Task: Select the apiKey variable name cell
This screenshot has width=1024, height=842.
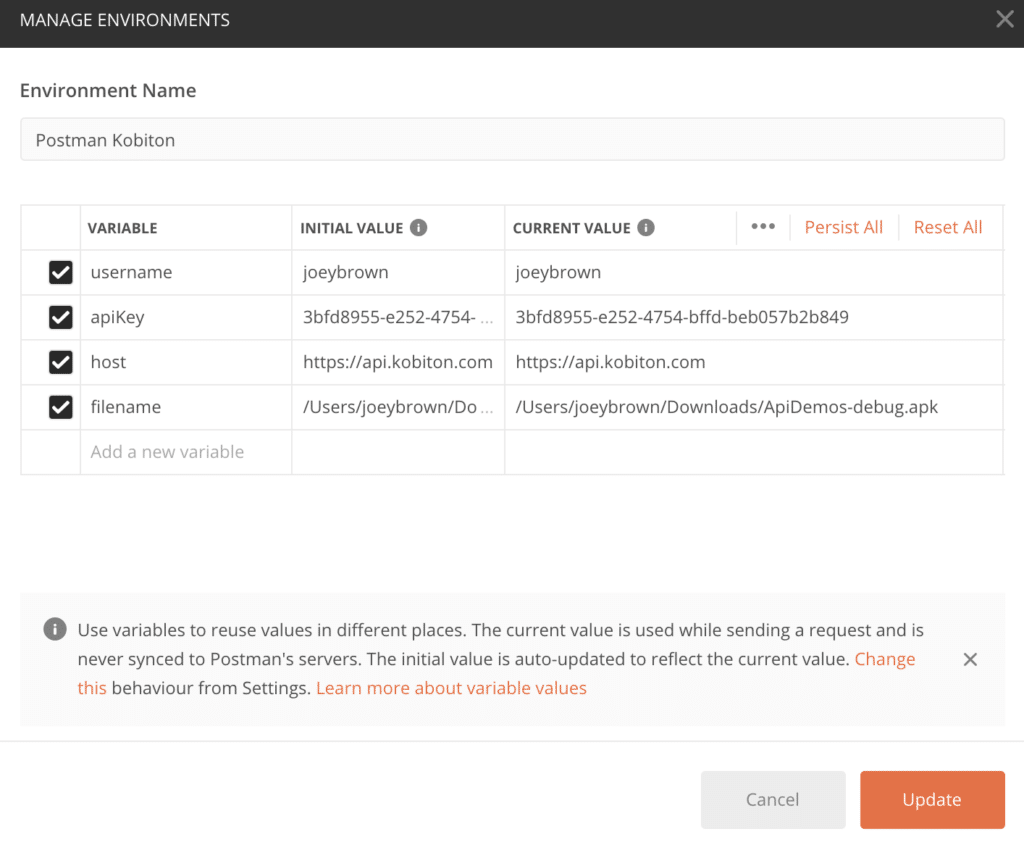Action: coord(186,317)
